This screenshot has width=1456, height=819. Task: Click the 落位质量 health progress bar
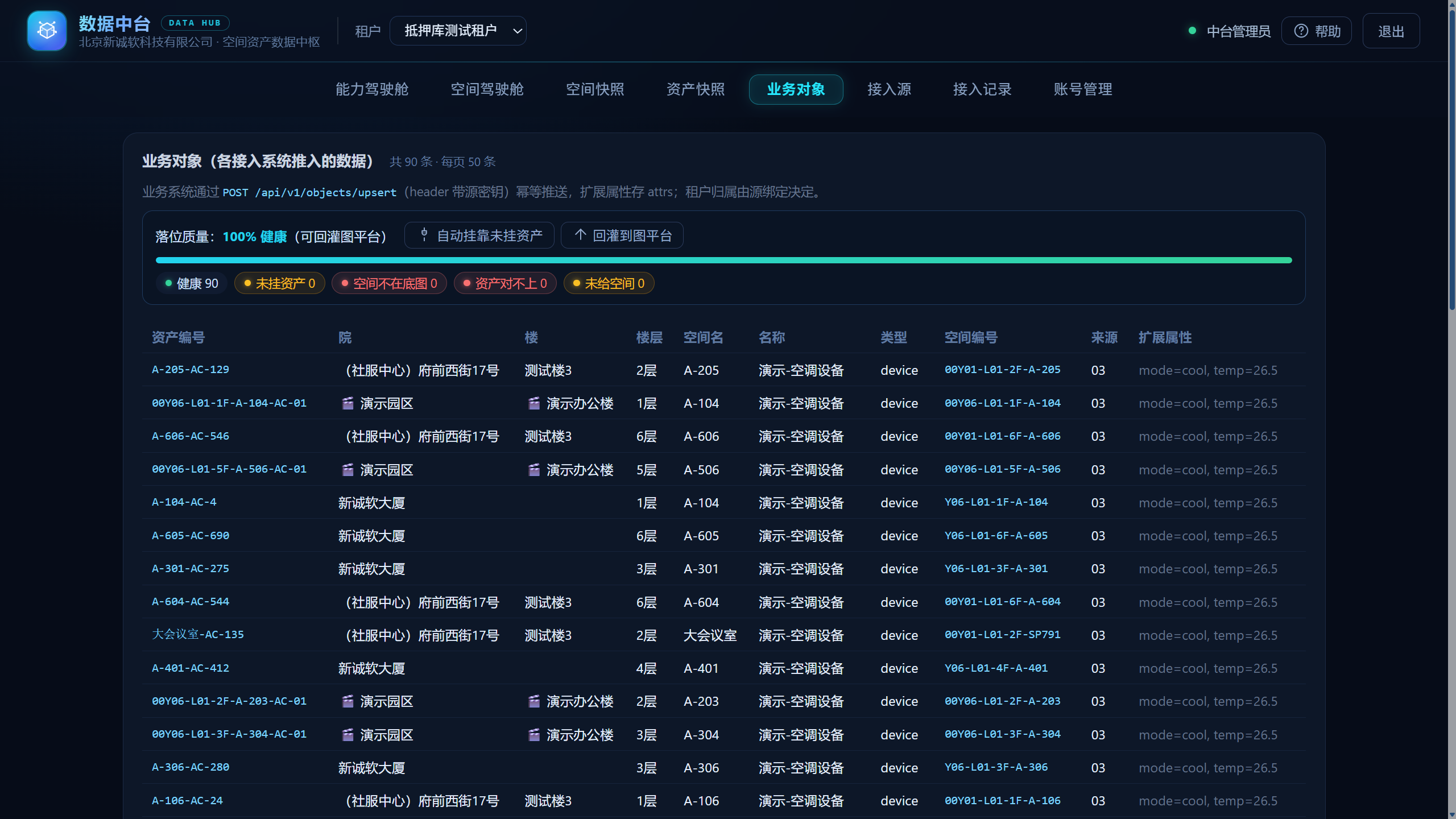[723, 260]
